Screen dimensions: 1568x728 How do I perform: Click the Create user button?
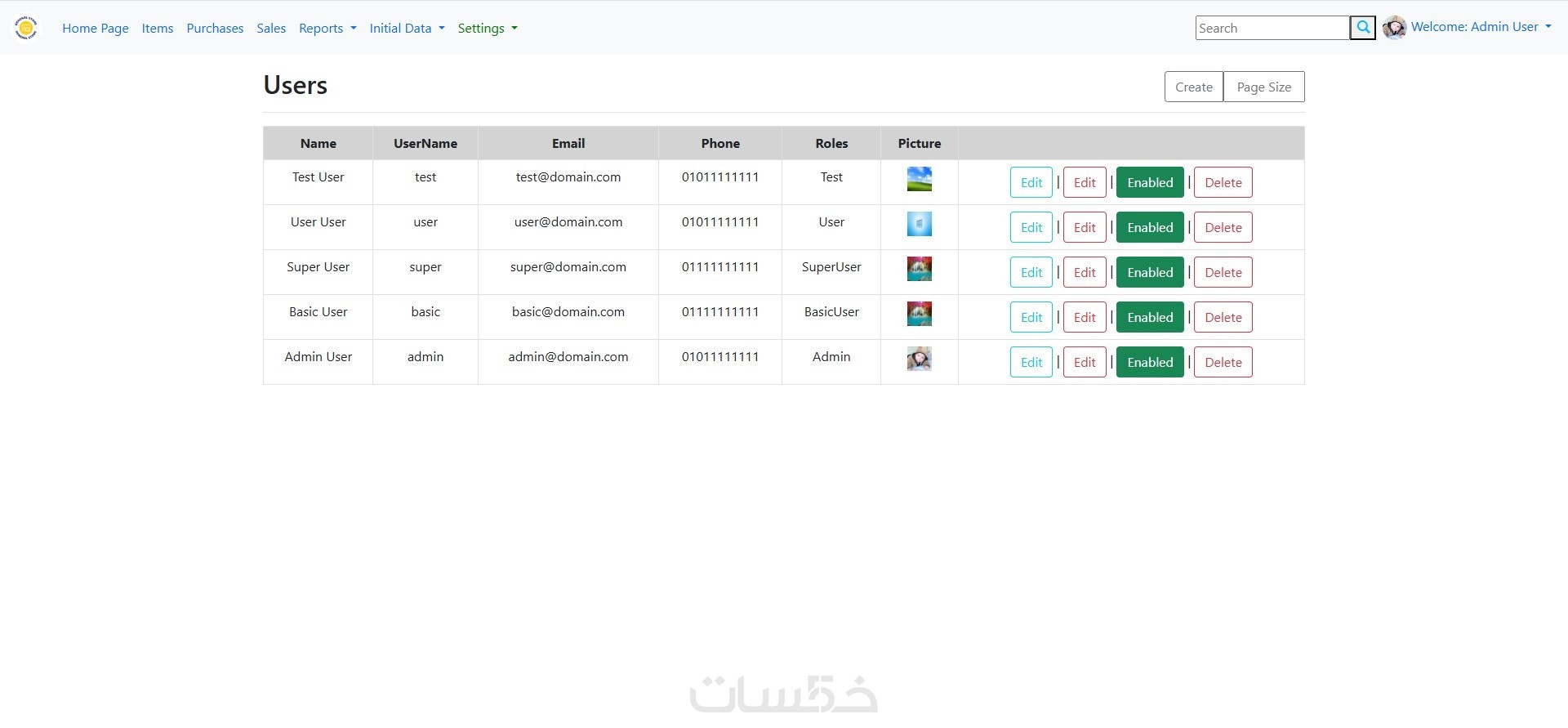(1194, 87)
